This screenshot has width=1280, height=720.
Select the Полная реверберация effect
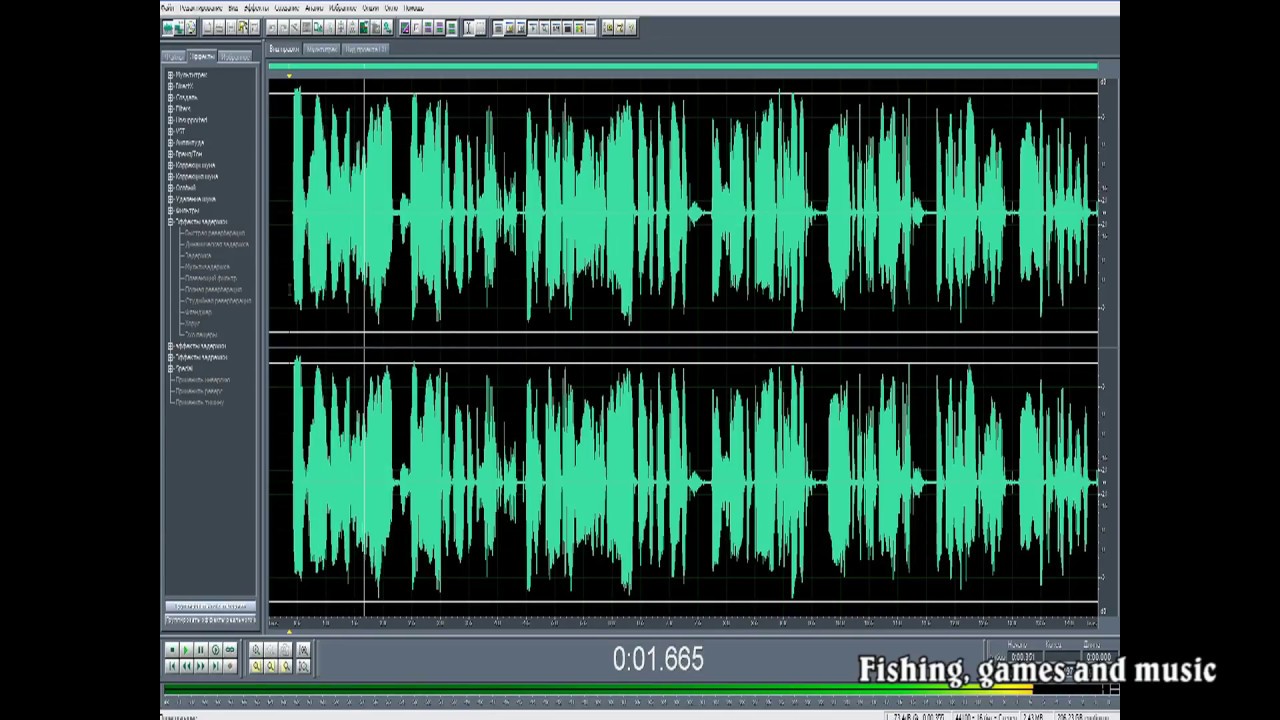tap(213, 289)
